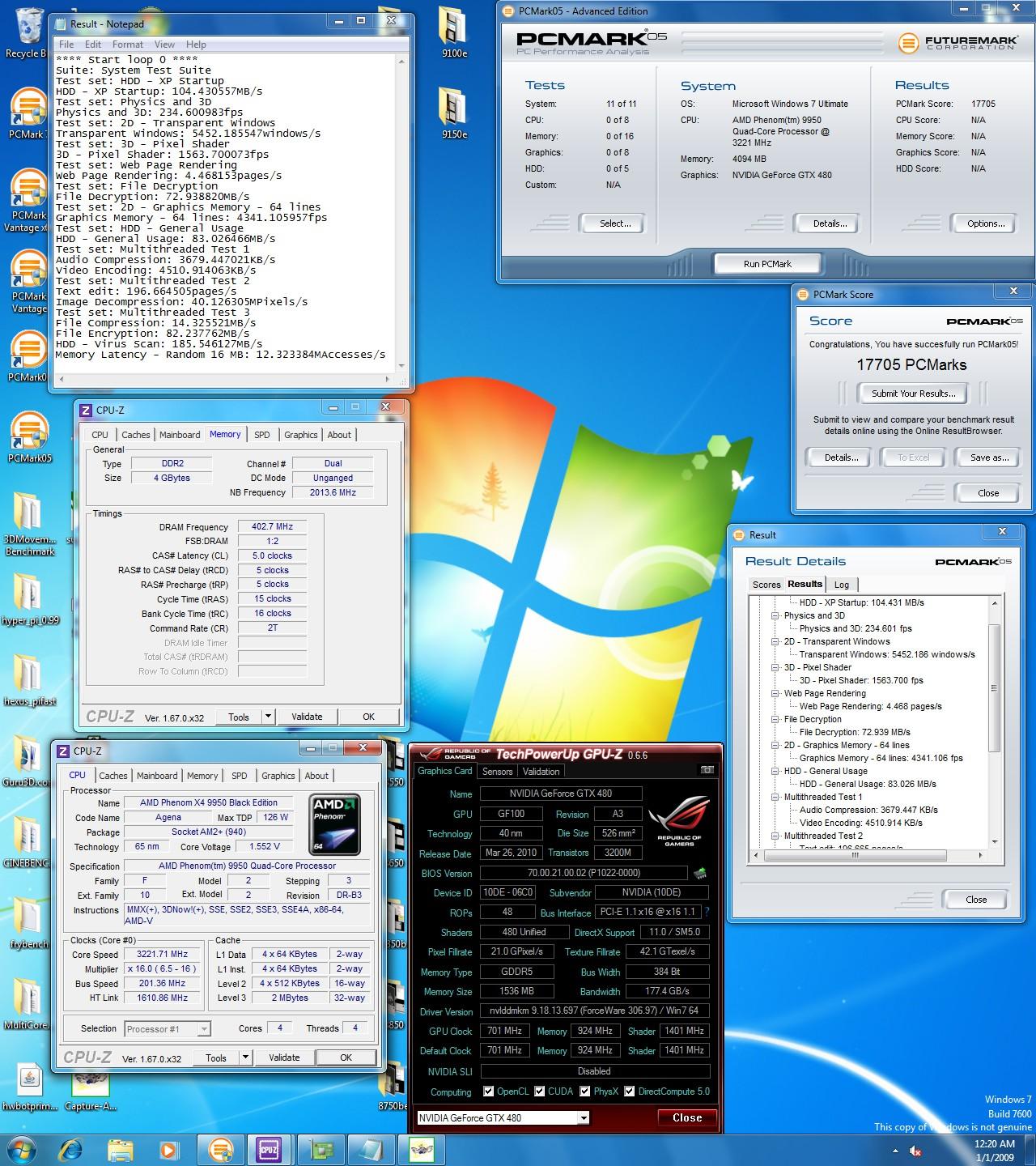Open the NVIDIA GeForce GTX 480 dropdown
Image resolution: width=1036 pixels, height=1166 pixels.
[x=583, y=1117]
